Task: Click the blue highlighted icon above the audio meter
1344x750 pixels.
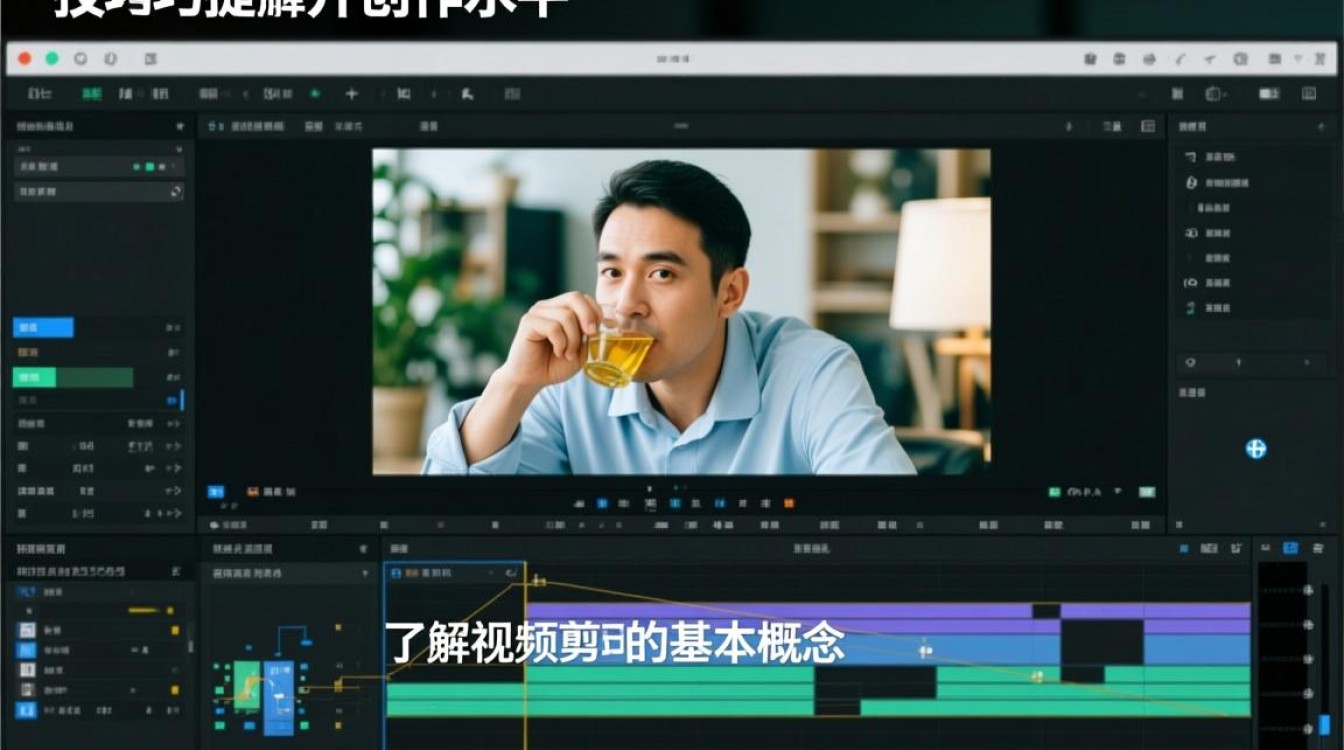Action: click(1290, 548)
